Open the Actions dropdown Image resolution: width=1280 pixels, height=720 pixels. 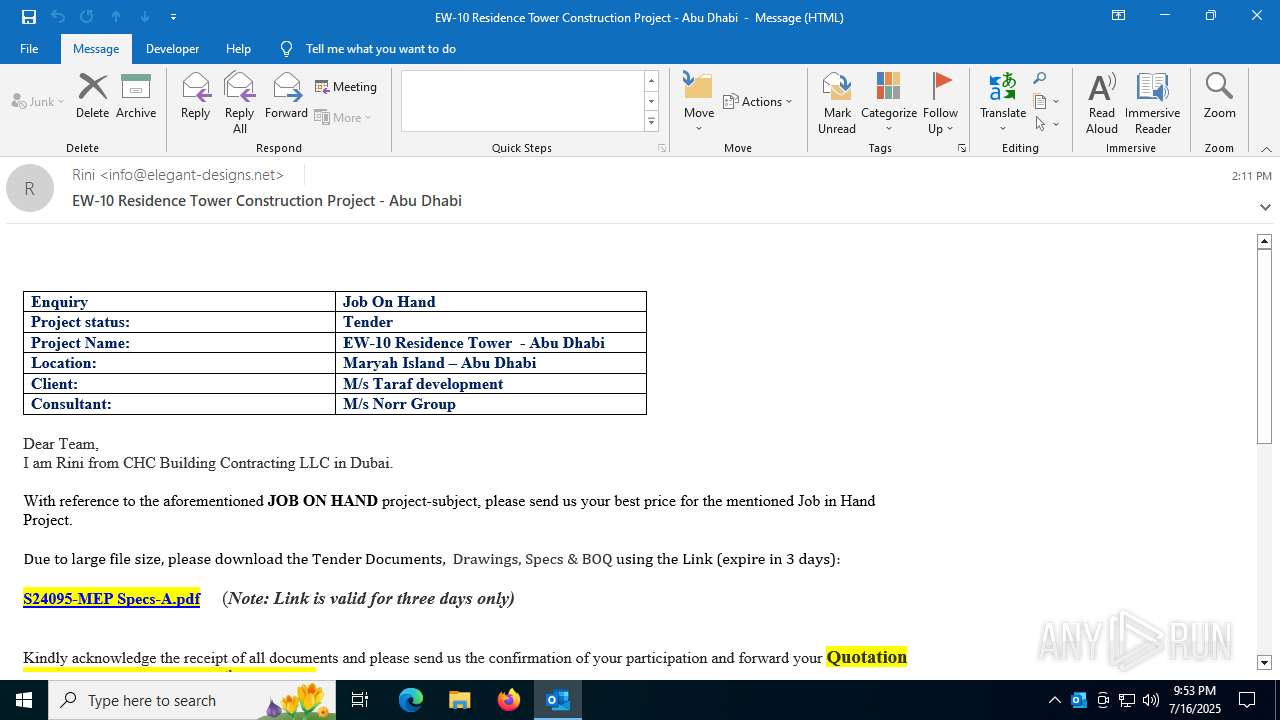tap(757, 101)
